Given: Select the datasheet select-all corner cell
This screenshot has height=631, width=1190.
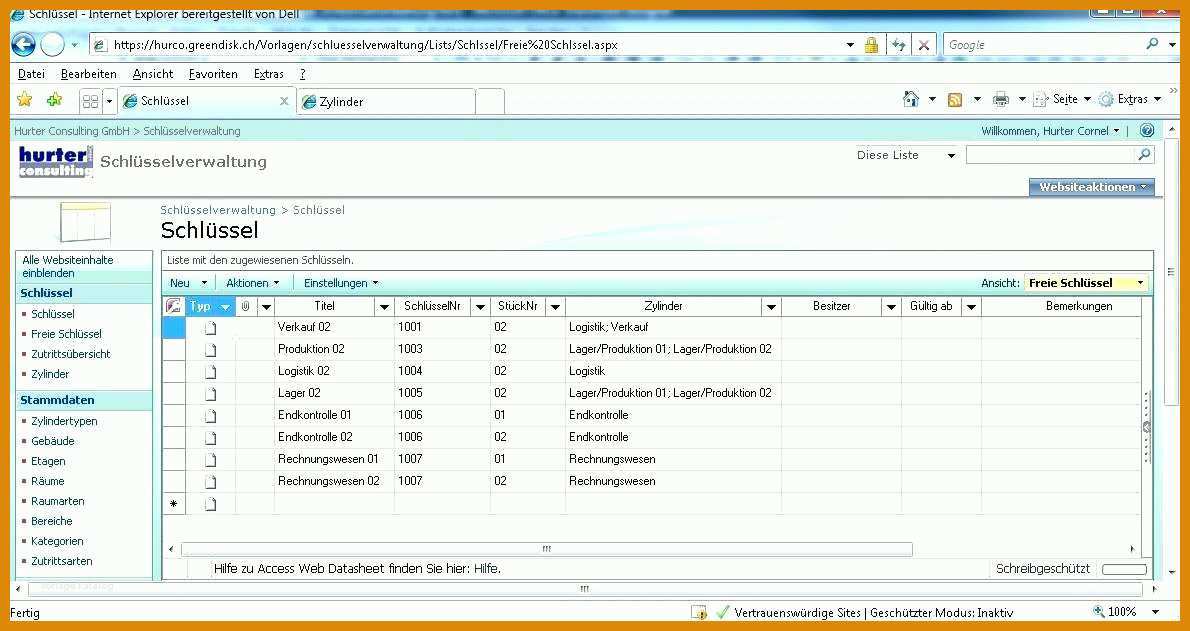Looking at the screenshot, I should (175, 306).
